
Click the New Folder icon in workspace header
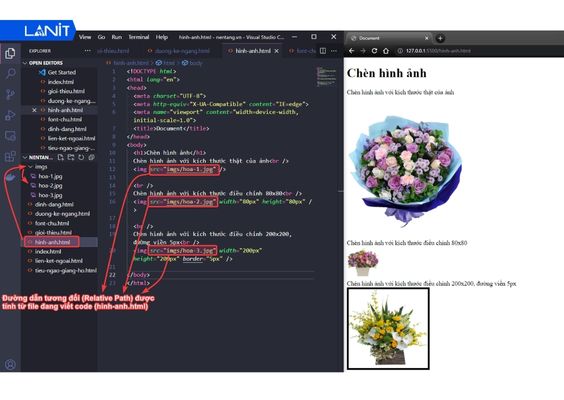71,157
